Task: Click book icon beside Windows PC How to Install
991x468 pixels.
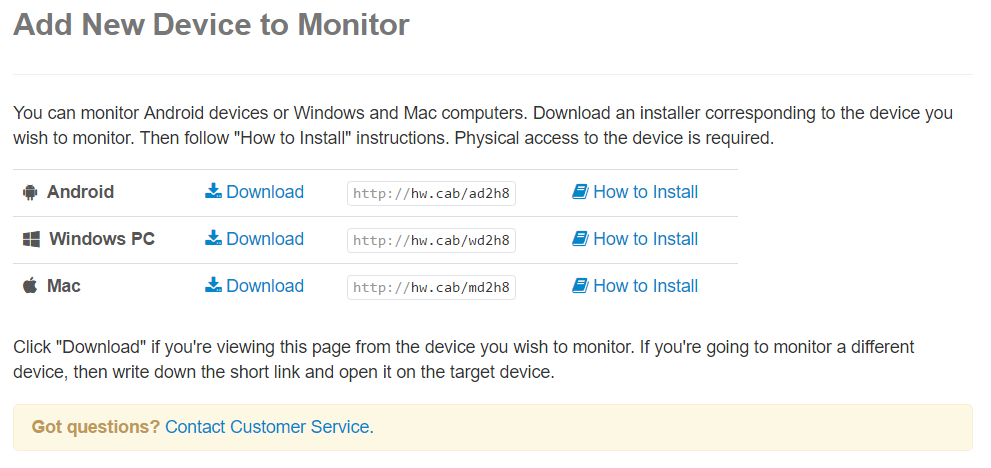Action: tap(580, 238)
